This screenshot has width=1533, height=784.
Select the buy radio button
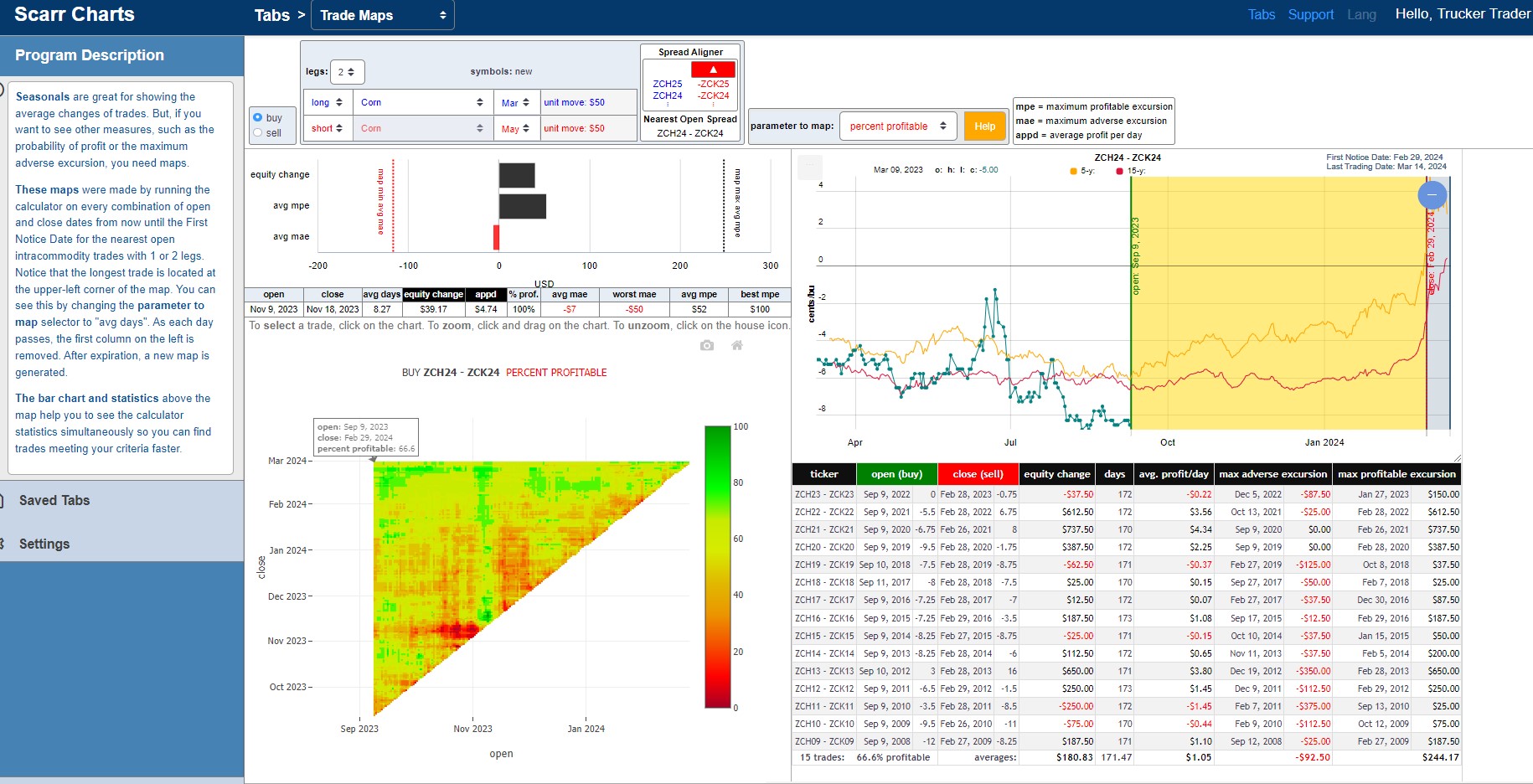click(x=258, y=117)
